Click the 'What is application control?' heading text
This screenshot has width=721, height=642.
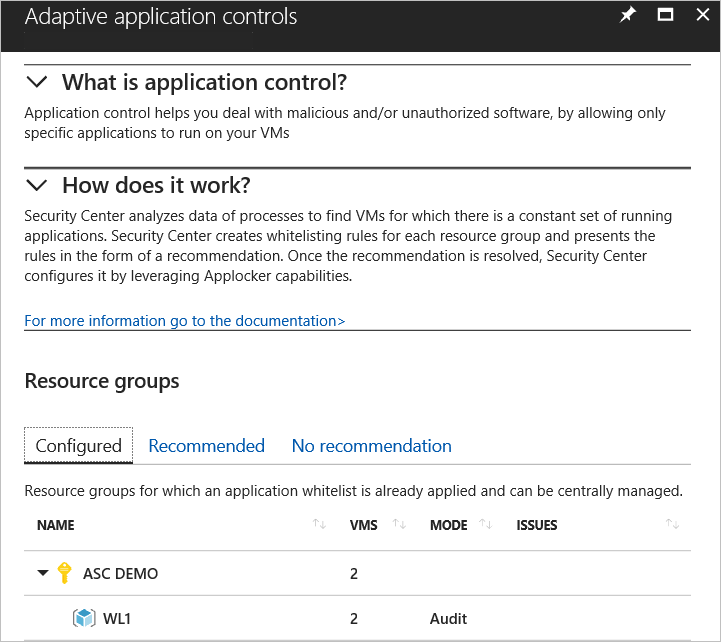pos(205,83)
